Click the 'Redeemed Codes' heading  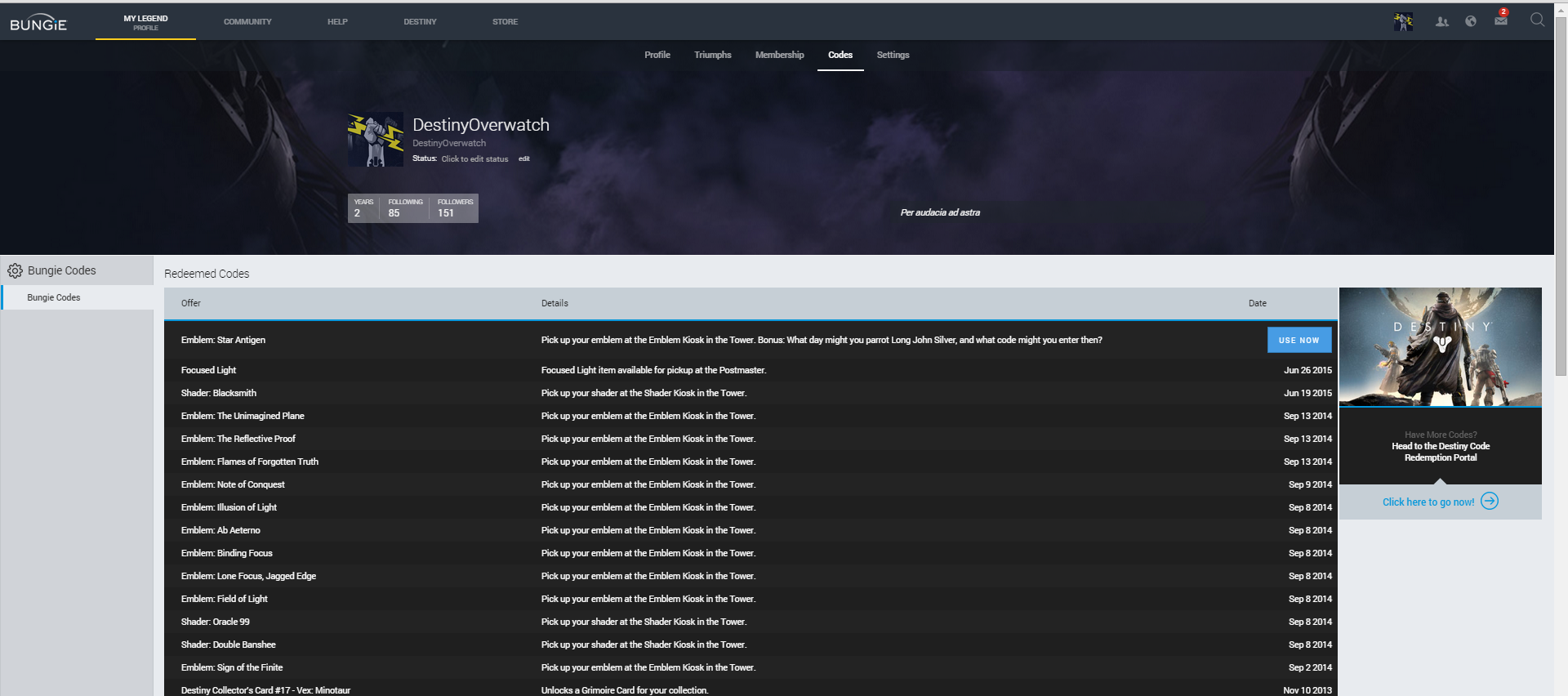pyautogui.click(x=207, y=274)
